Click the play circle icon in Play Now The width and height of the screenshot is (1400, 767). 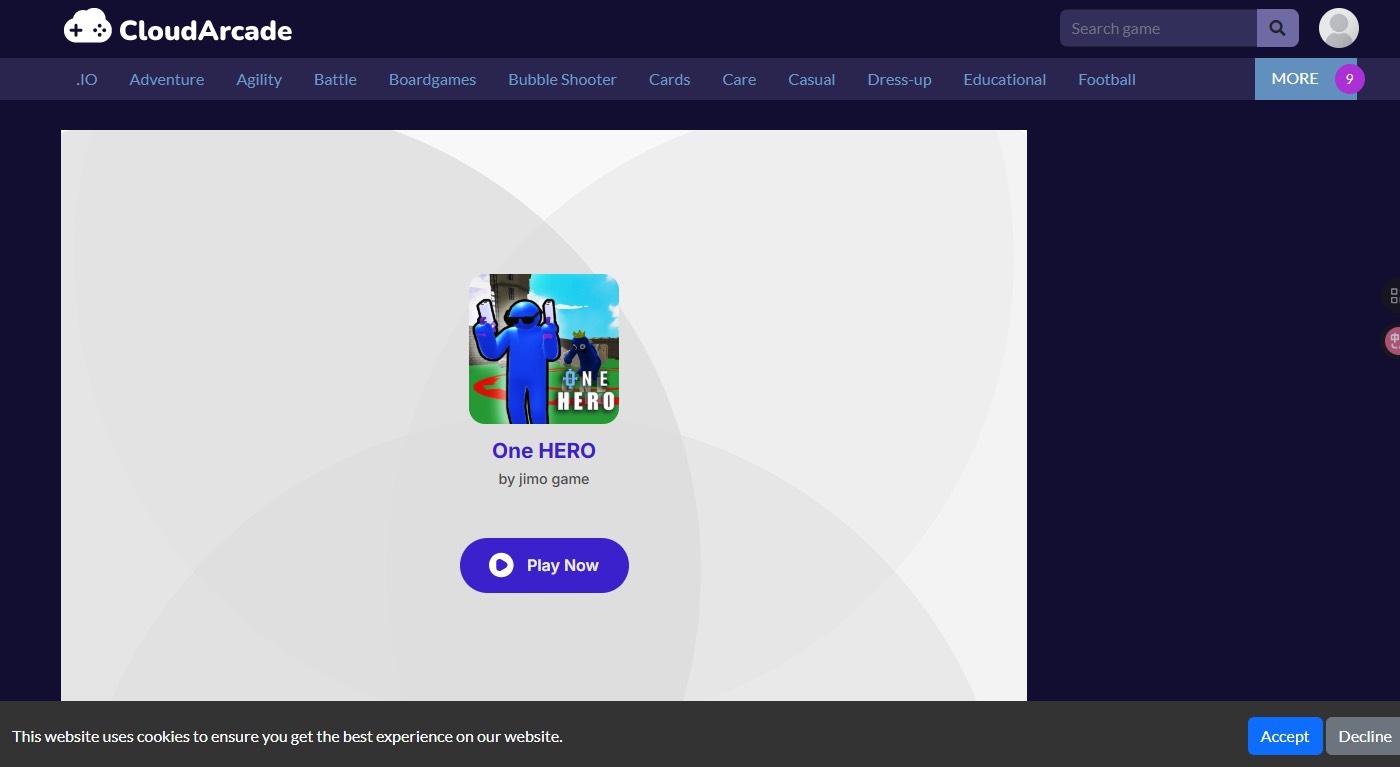(x=501, y=565)
